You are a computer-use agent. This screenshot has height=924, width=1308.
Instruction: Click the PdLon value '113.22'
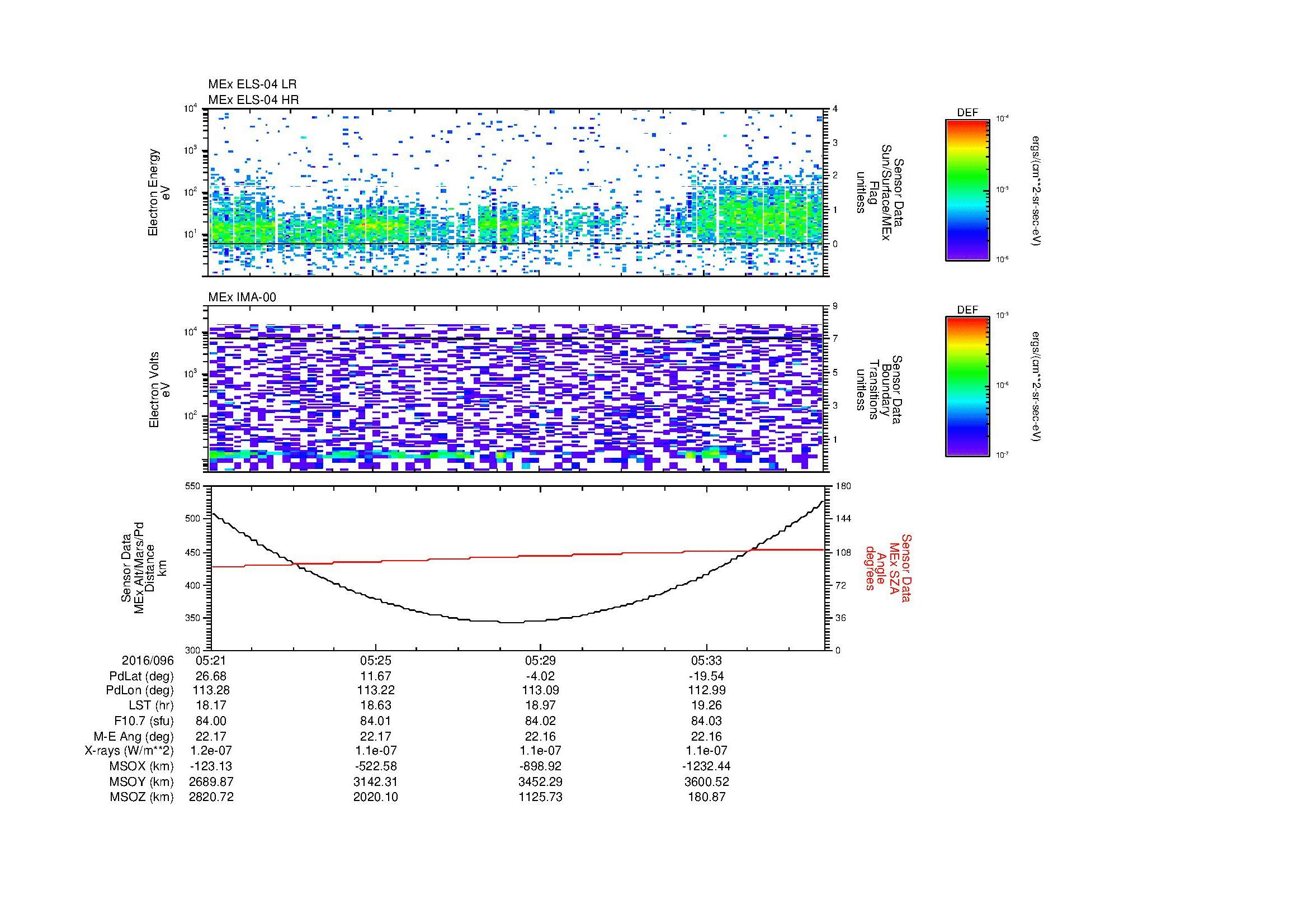375,690
